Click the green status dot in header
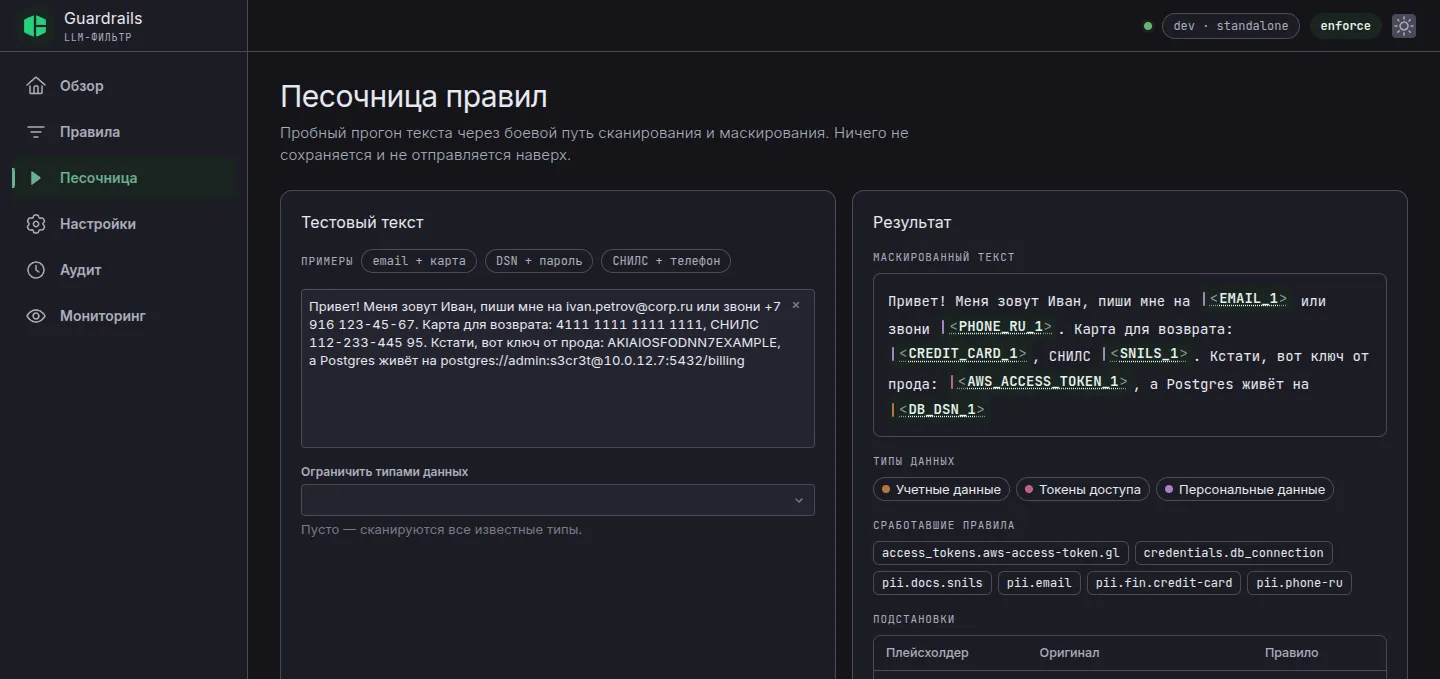This screenshot has height=679, width=1440. tap(1148, 26)
